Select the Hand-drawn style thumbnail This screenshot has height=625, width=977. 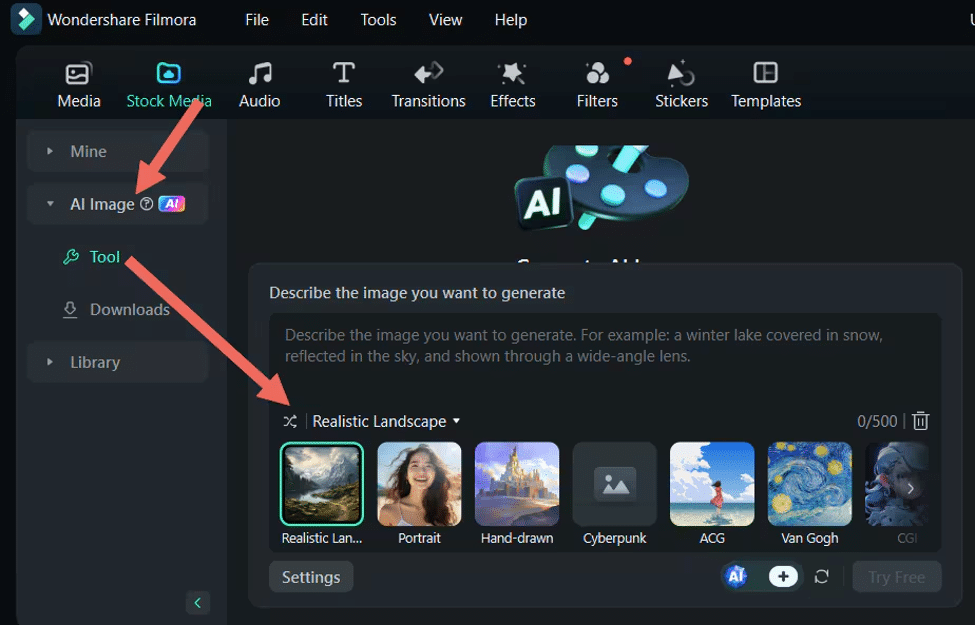point(517,484)
